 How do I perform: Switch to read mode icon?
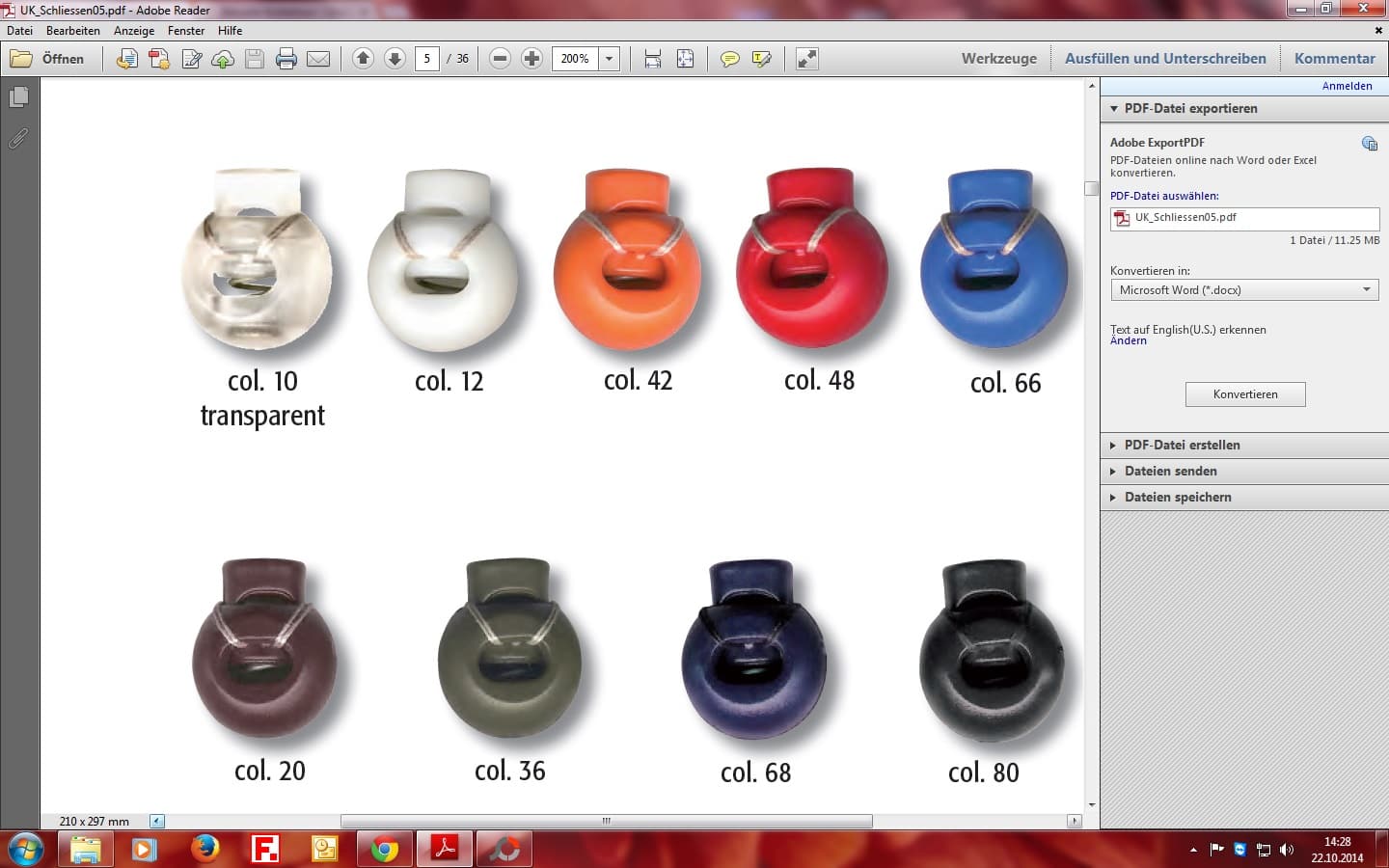pos(807,59)
